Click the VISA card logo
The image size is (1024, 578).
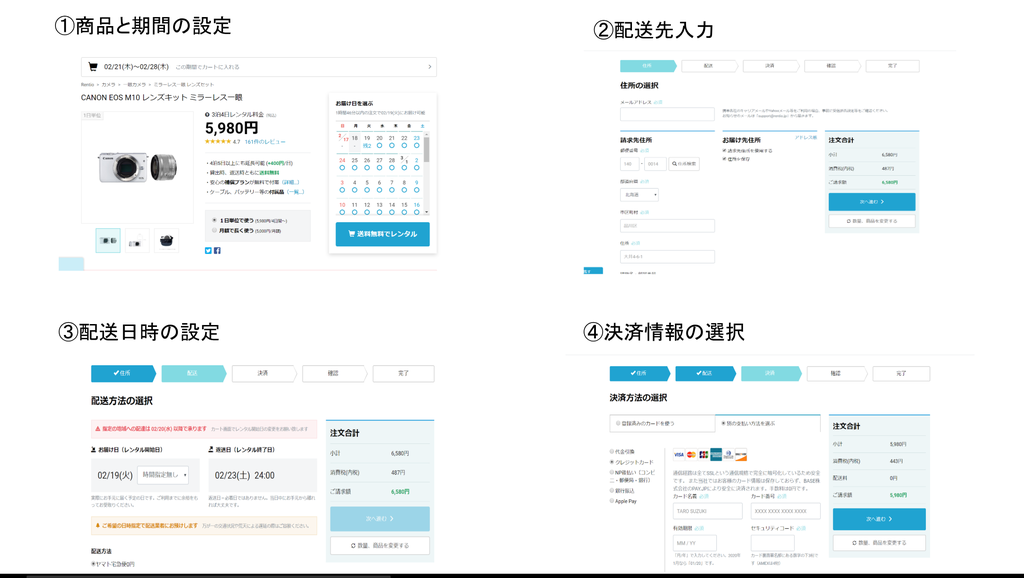point(679,455)
